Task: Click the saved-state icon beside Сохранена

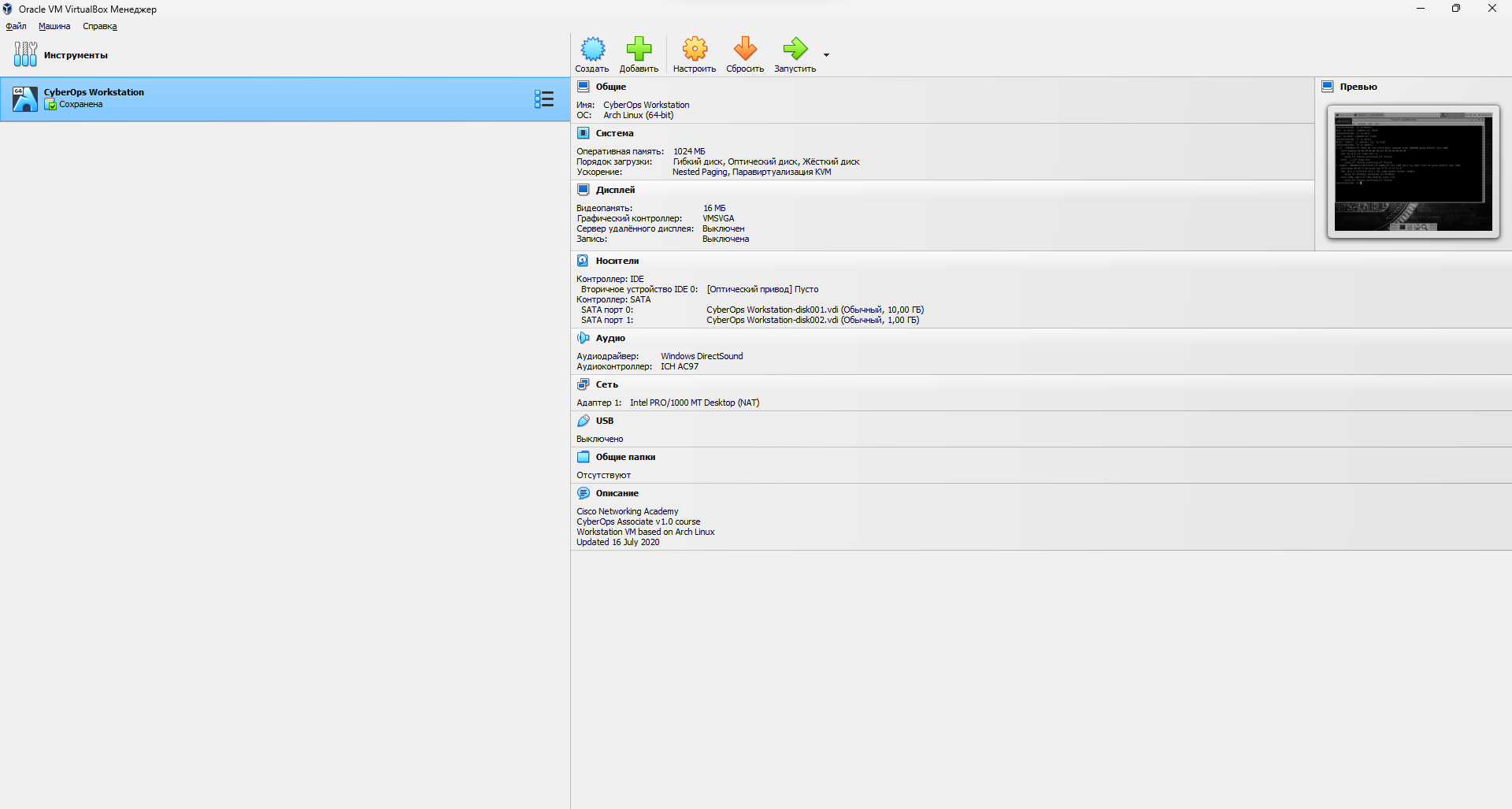Action: [51, 104]
